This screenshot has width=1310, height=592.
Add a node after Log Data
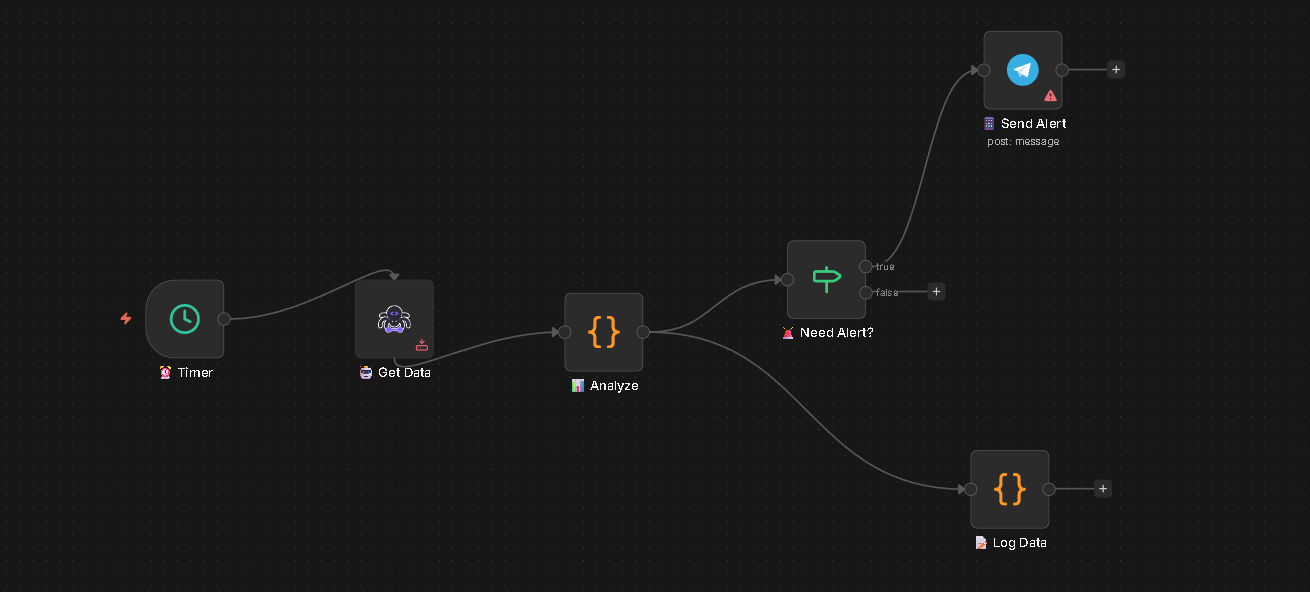1102,488
